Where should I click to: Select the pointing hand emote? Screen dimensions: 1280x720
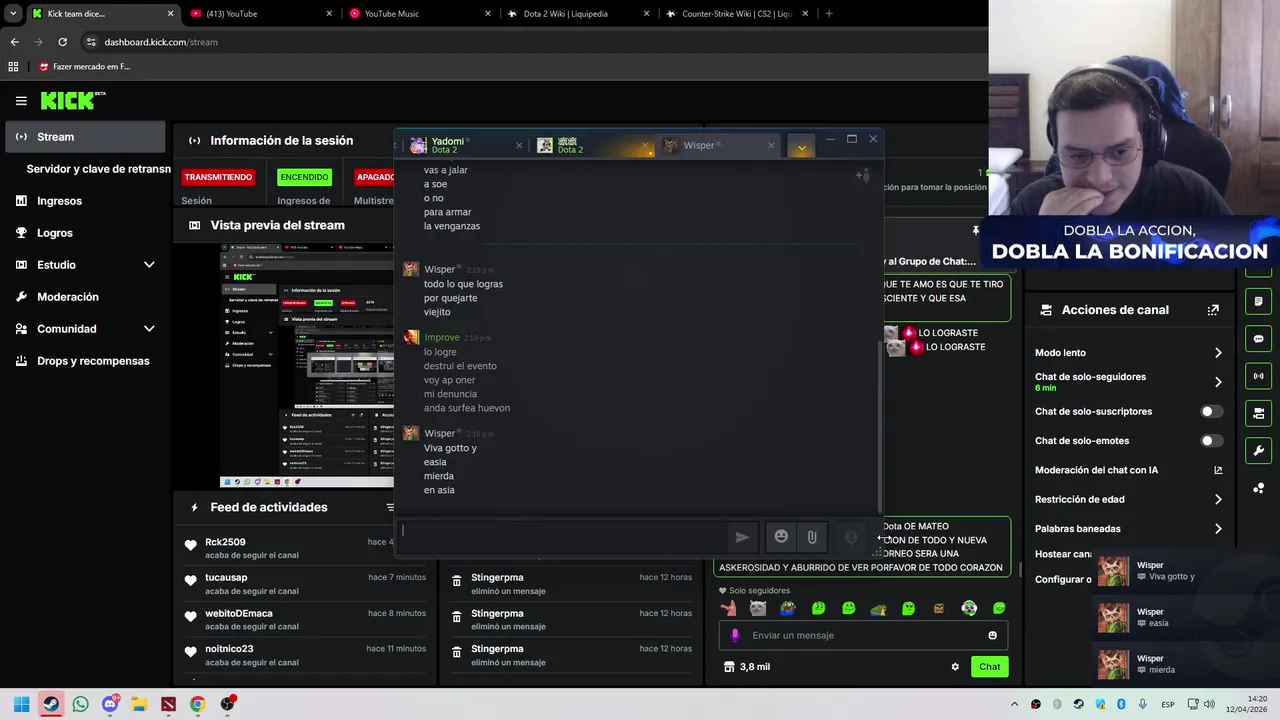tap(728, 608)
